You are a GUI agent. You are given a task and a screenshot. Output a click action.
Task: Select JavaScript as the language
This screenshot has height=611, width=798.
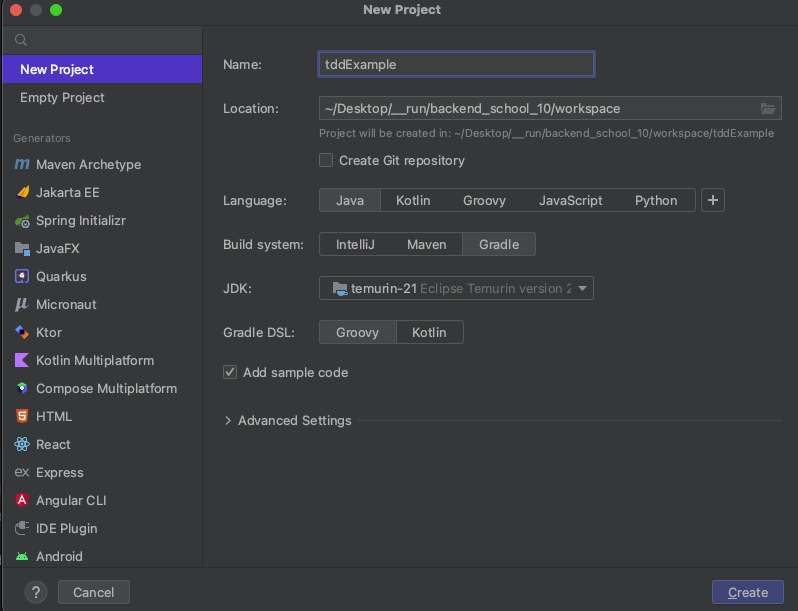(x=571, y=200)
